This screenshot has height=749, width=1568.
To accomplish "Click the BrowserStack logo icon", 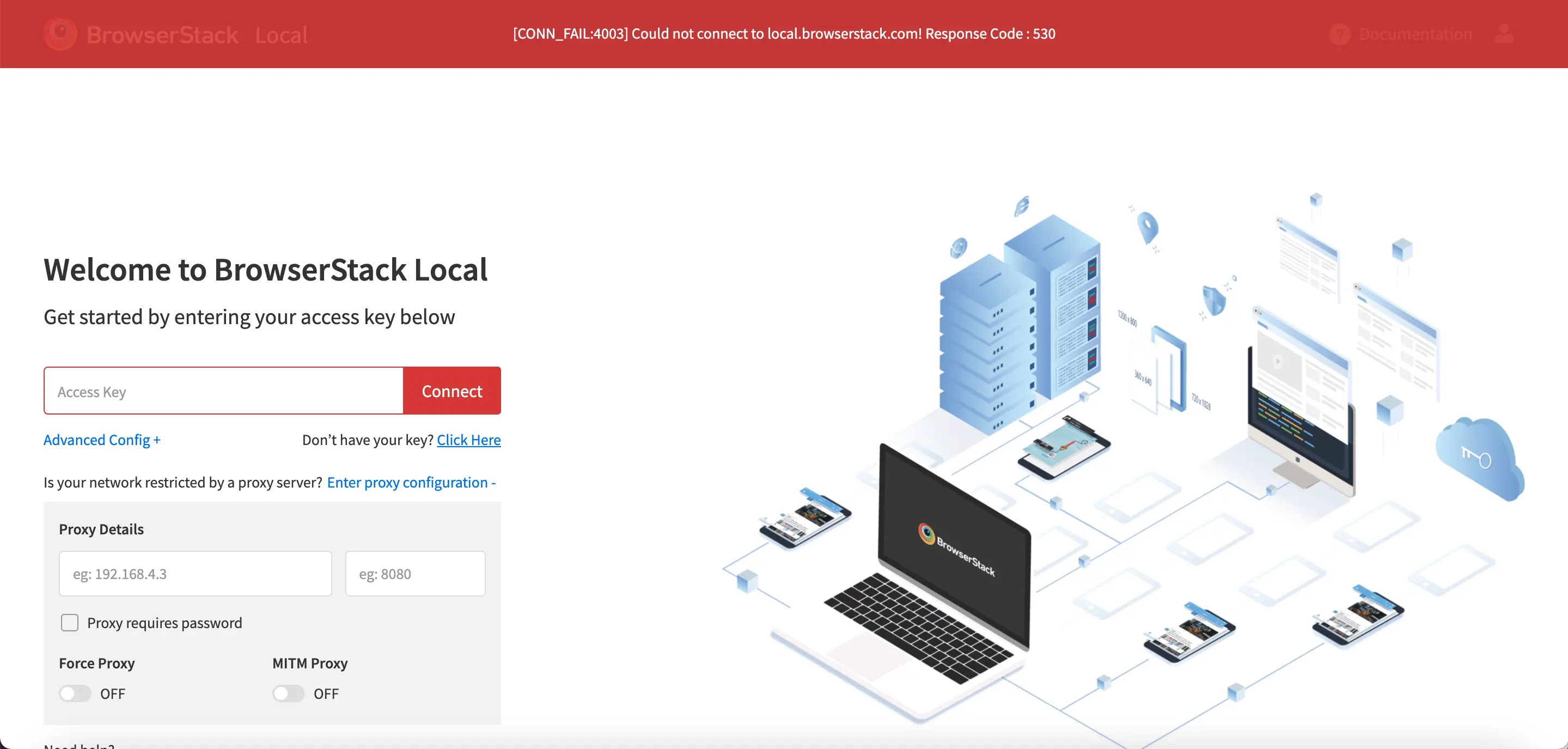I will tap(60, 34).
